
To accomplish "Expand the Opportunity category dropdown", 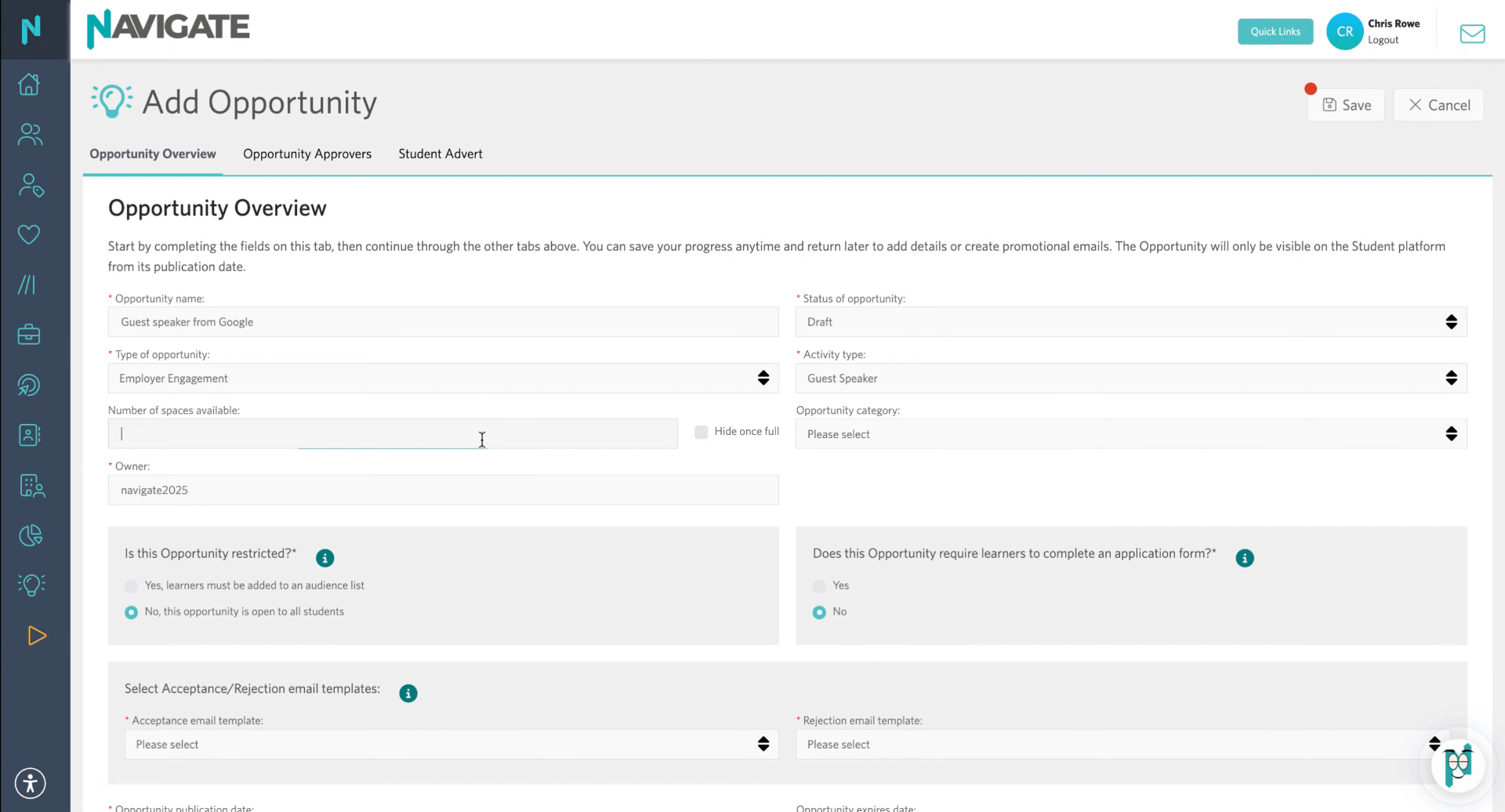I will (x=1131, y=434).
